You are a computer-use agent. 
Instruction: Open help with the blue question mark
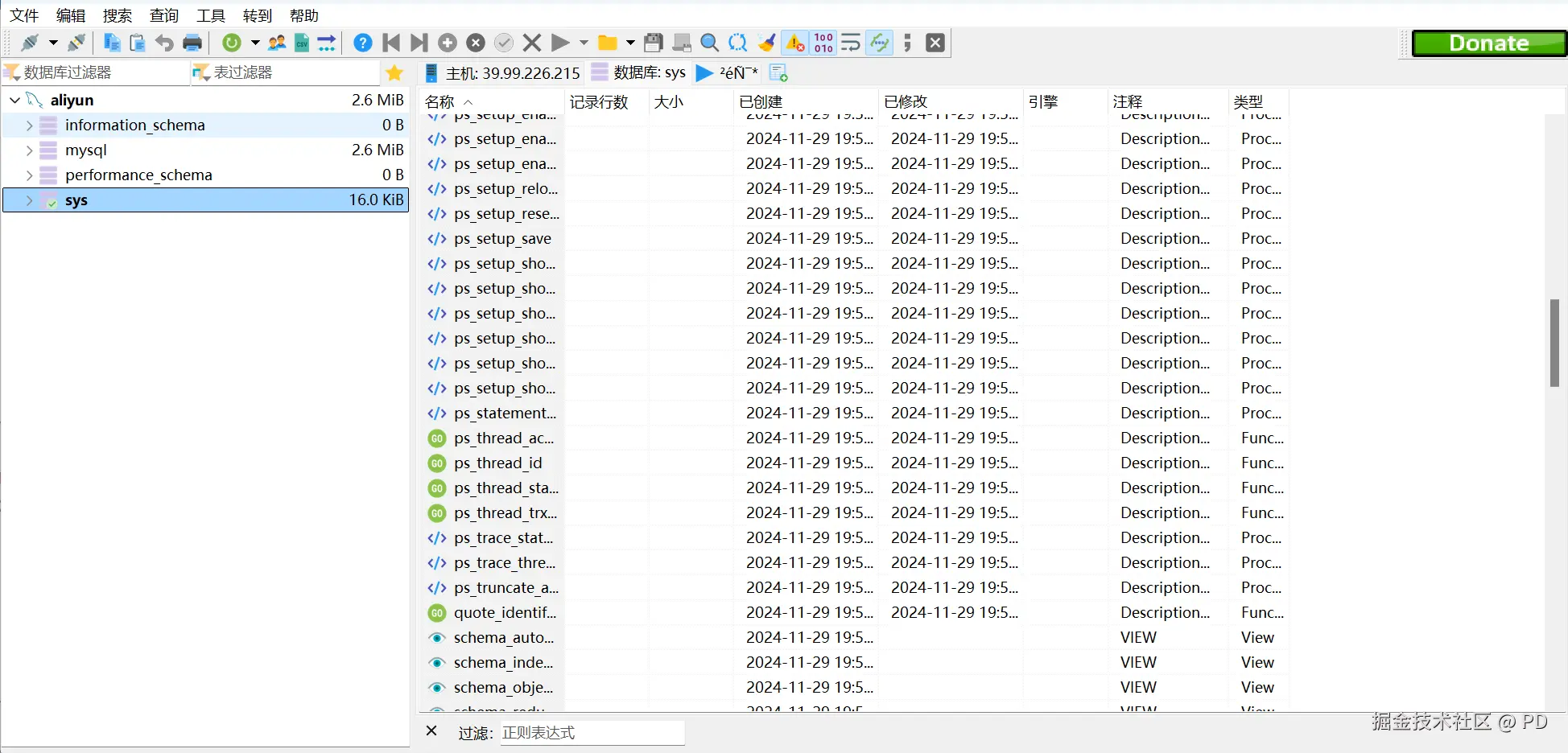pos(363,43)
